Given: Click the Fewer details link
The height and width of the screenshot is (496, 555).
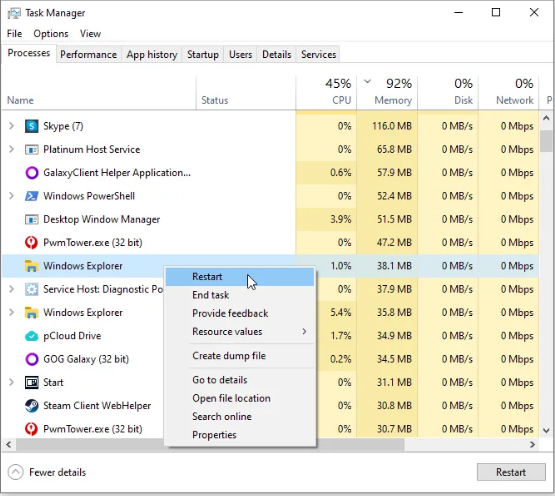Looking at the screenshot, I should [57, 472].
